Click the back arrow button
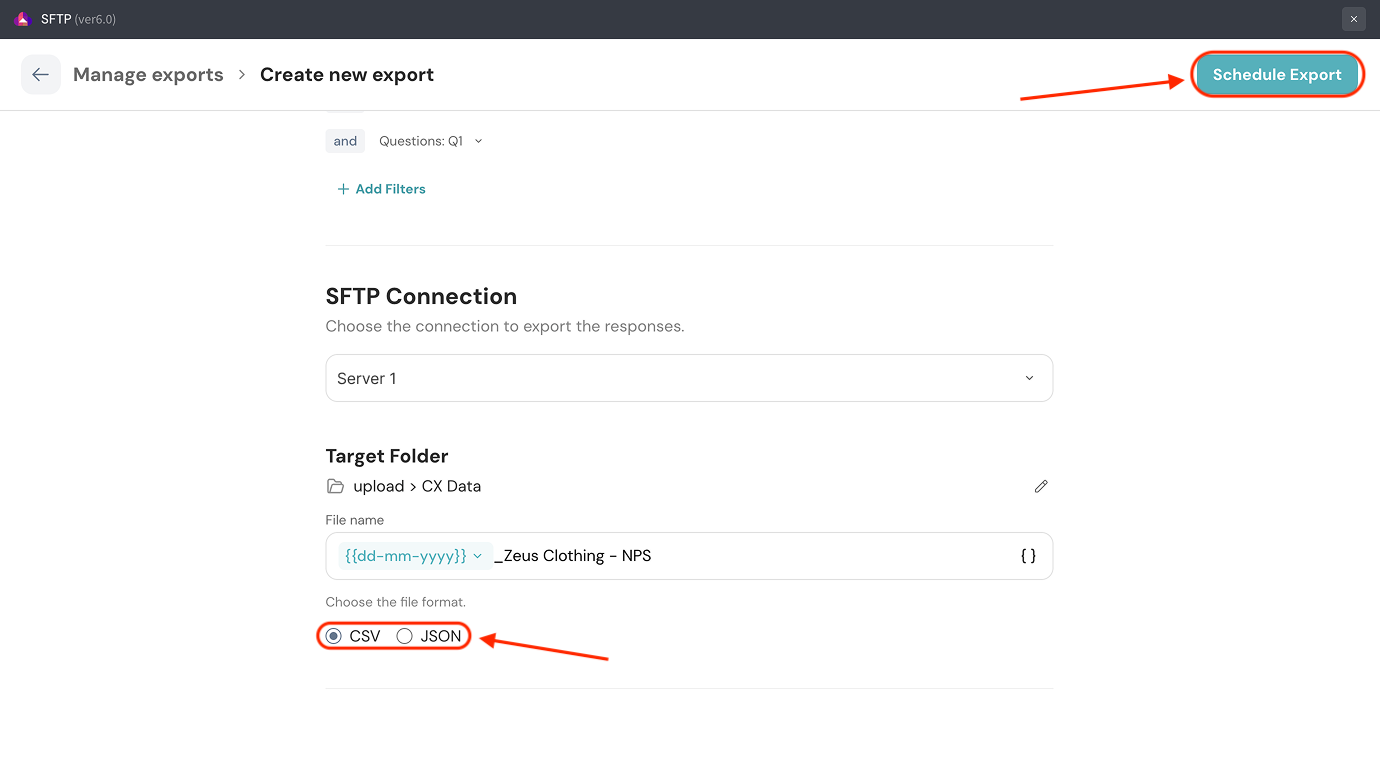The image size is (1380, 775). [x=40, y=75]
